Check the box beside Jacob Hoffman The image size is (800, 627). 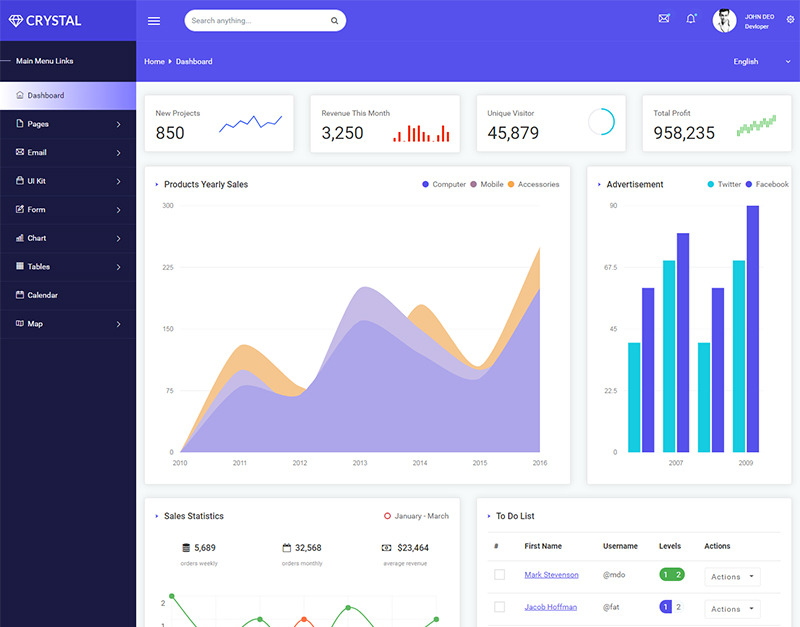coord(499,607)
